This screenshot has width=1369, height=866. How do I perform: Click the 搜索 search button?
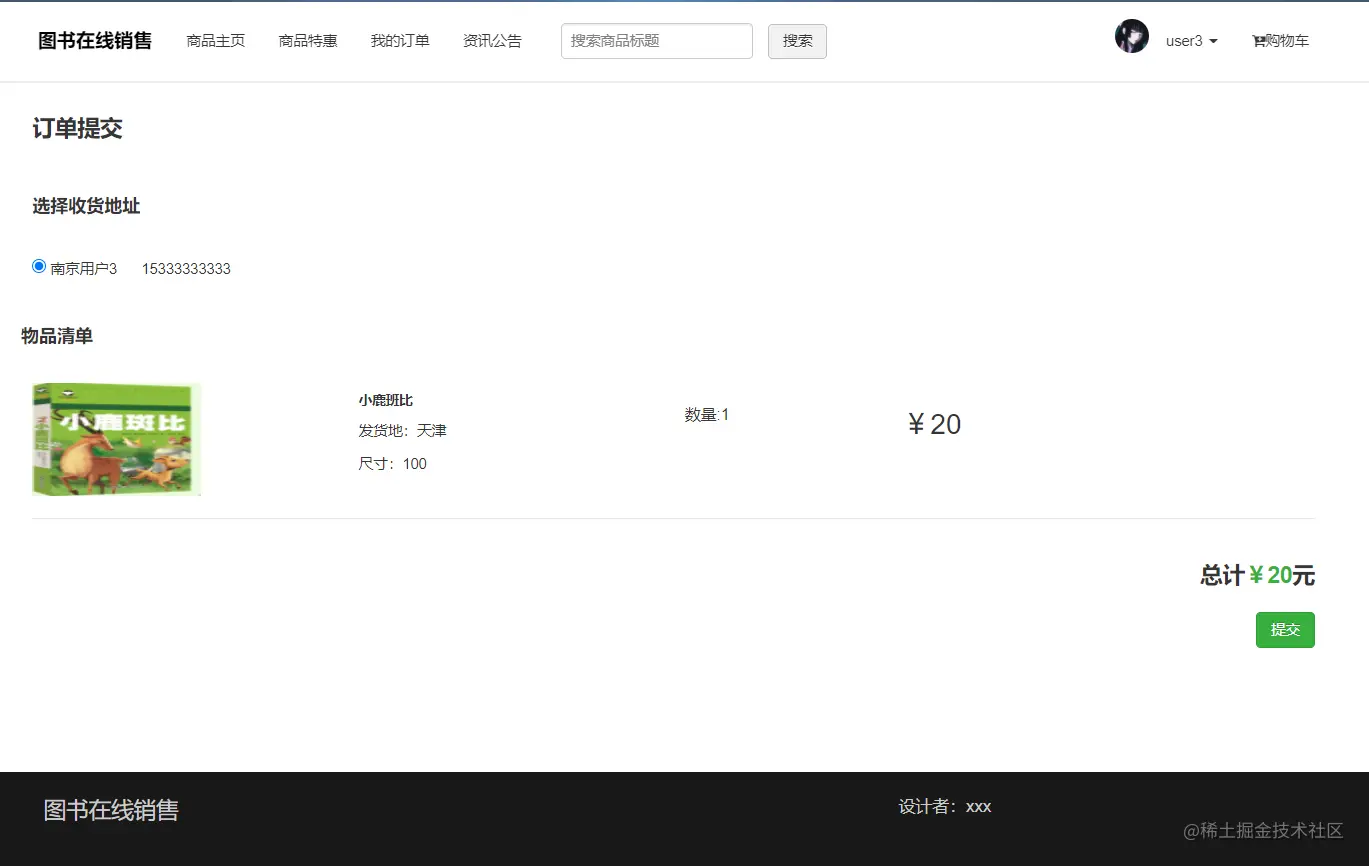796,41
